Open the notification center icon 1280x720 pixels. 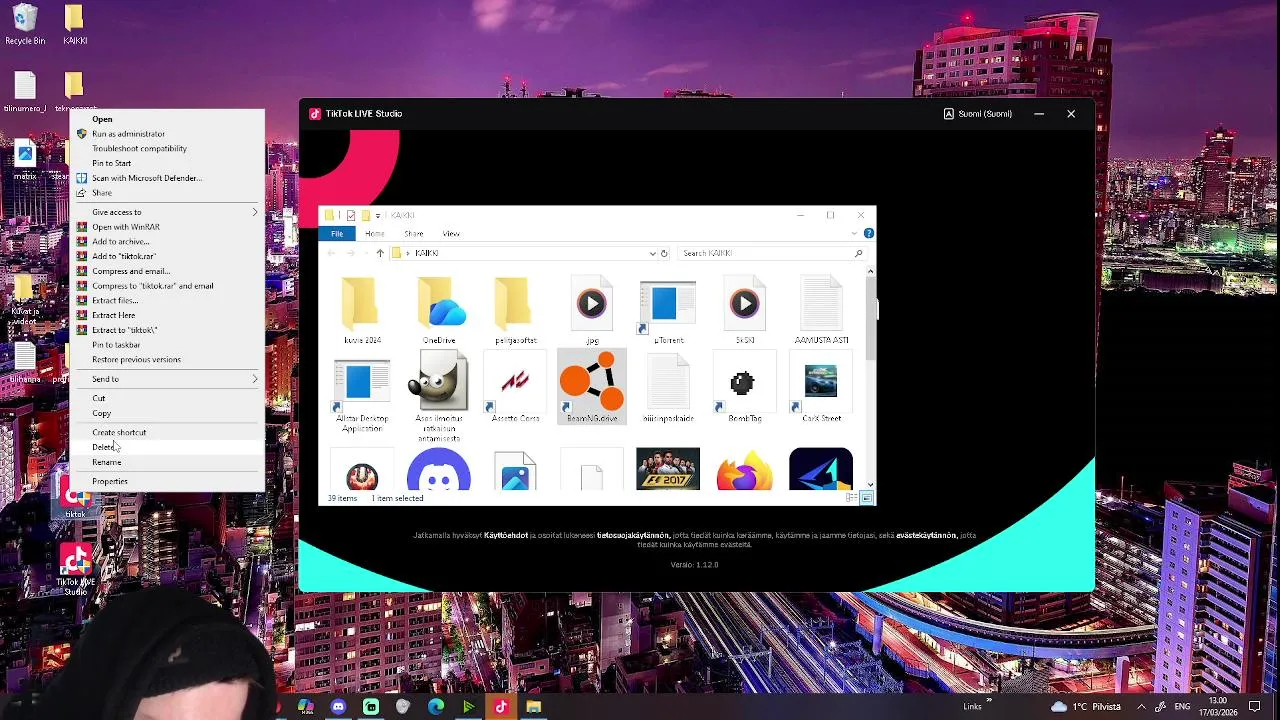tap(1255, 707)
